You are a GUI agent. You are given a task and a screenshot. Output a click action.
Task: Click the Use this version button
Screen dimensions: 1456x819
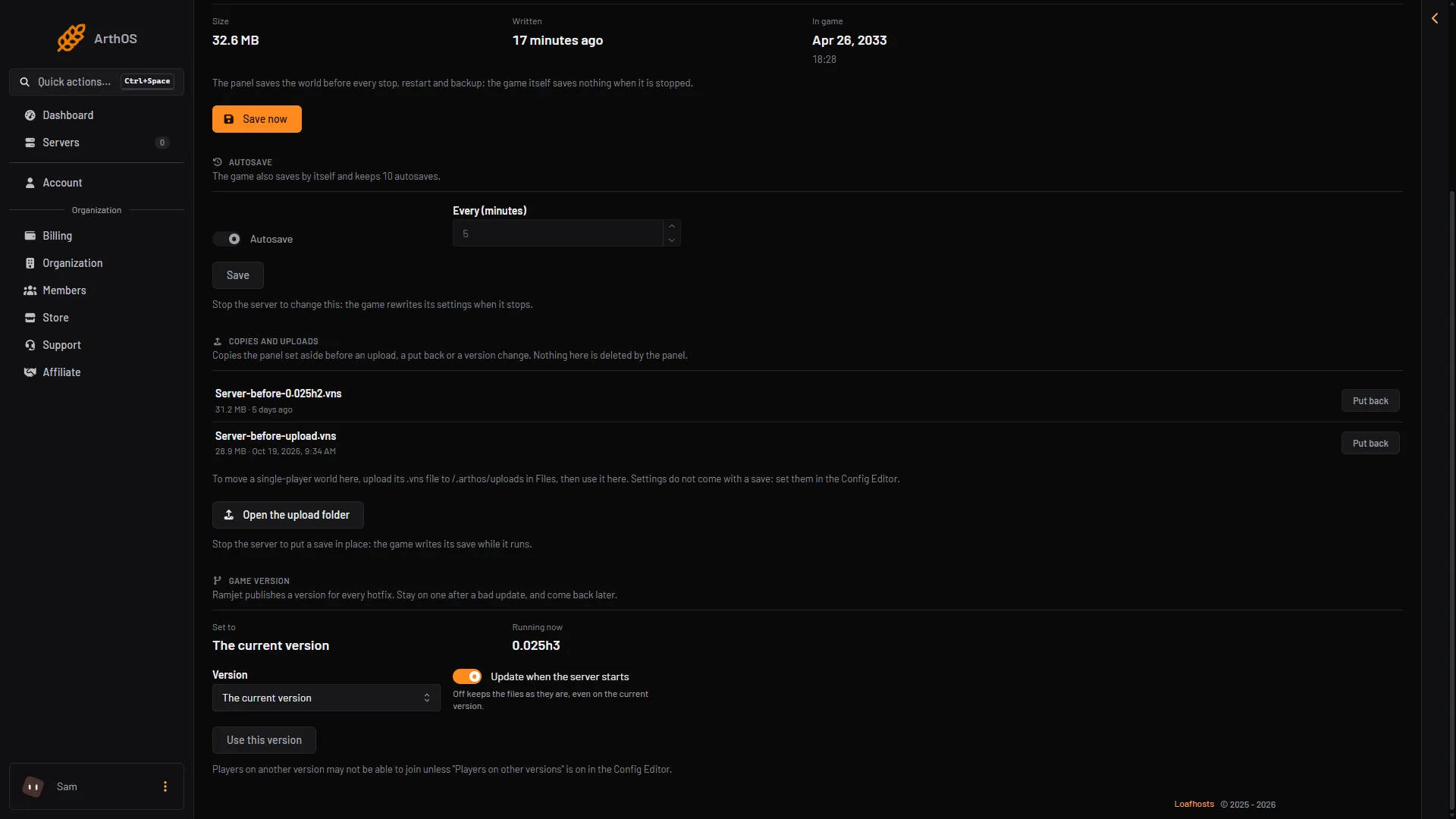(264, 740)
